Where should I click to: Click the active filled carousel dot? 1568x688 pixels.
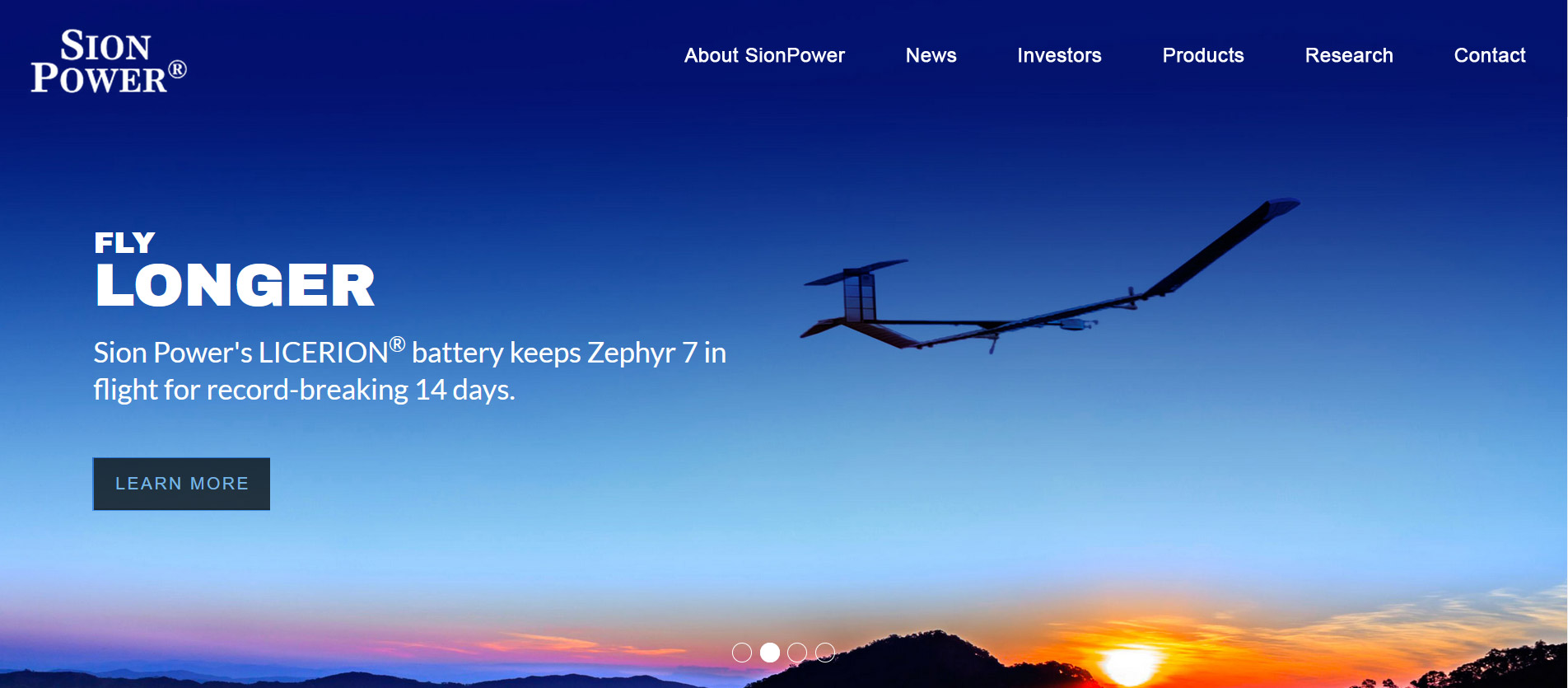770,653
